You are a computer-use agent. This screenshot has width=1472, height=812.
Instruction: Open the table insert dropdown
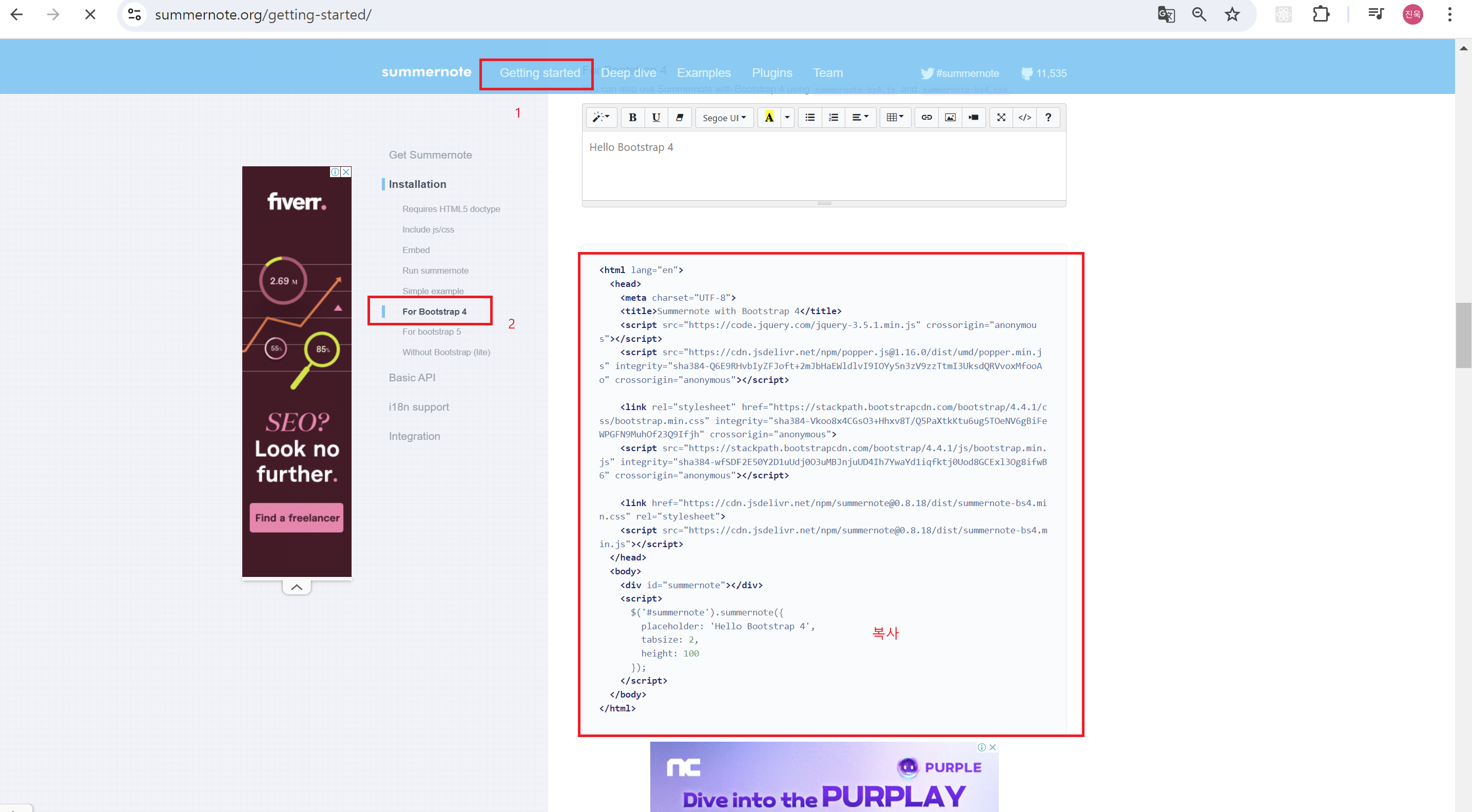895,117
